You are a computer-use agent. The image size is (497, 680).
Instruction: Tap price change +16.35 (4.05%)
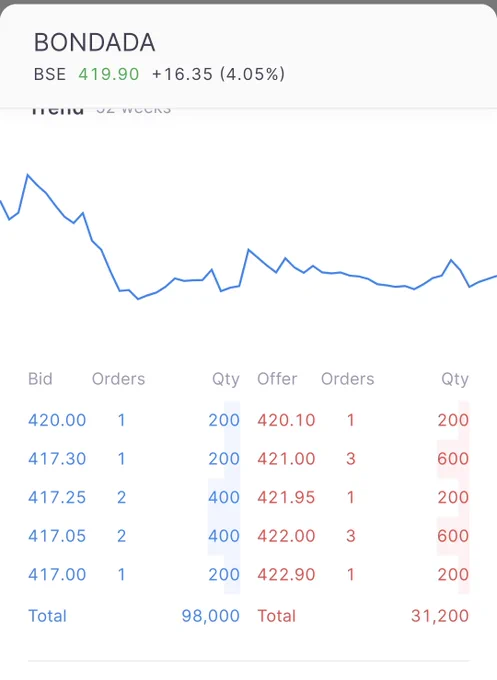218,74
